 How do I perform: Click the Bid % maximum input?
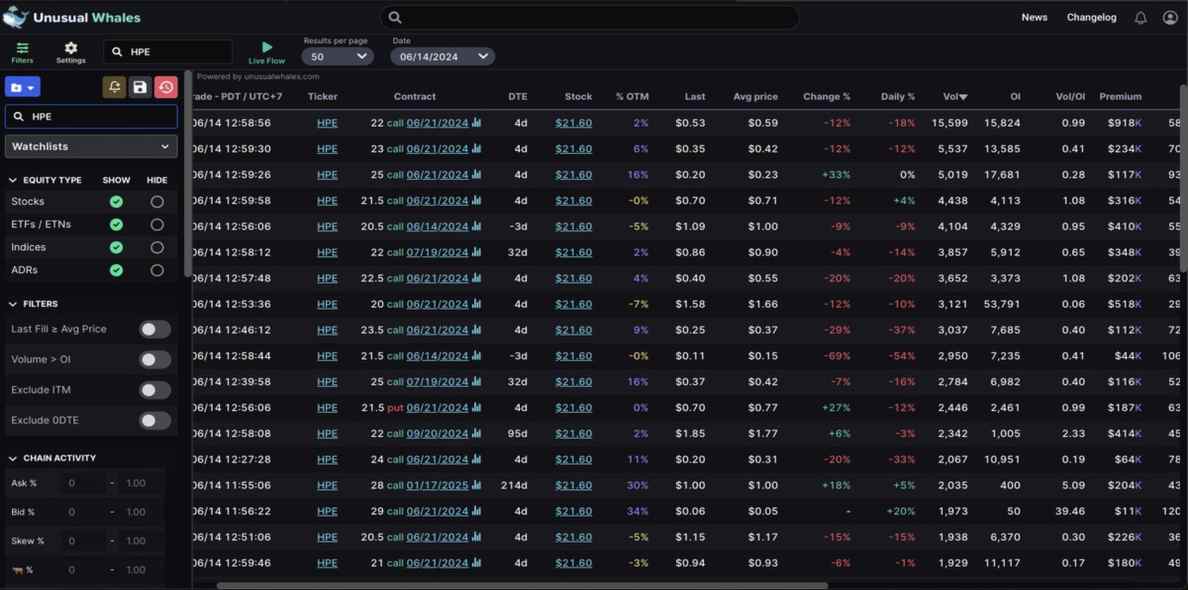140,512
